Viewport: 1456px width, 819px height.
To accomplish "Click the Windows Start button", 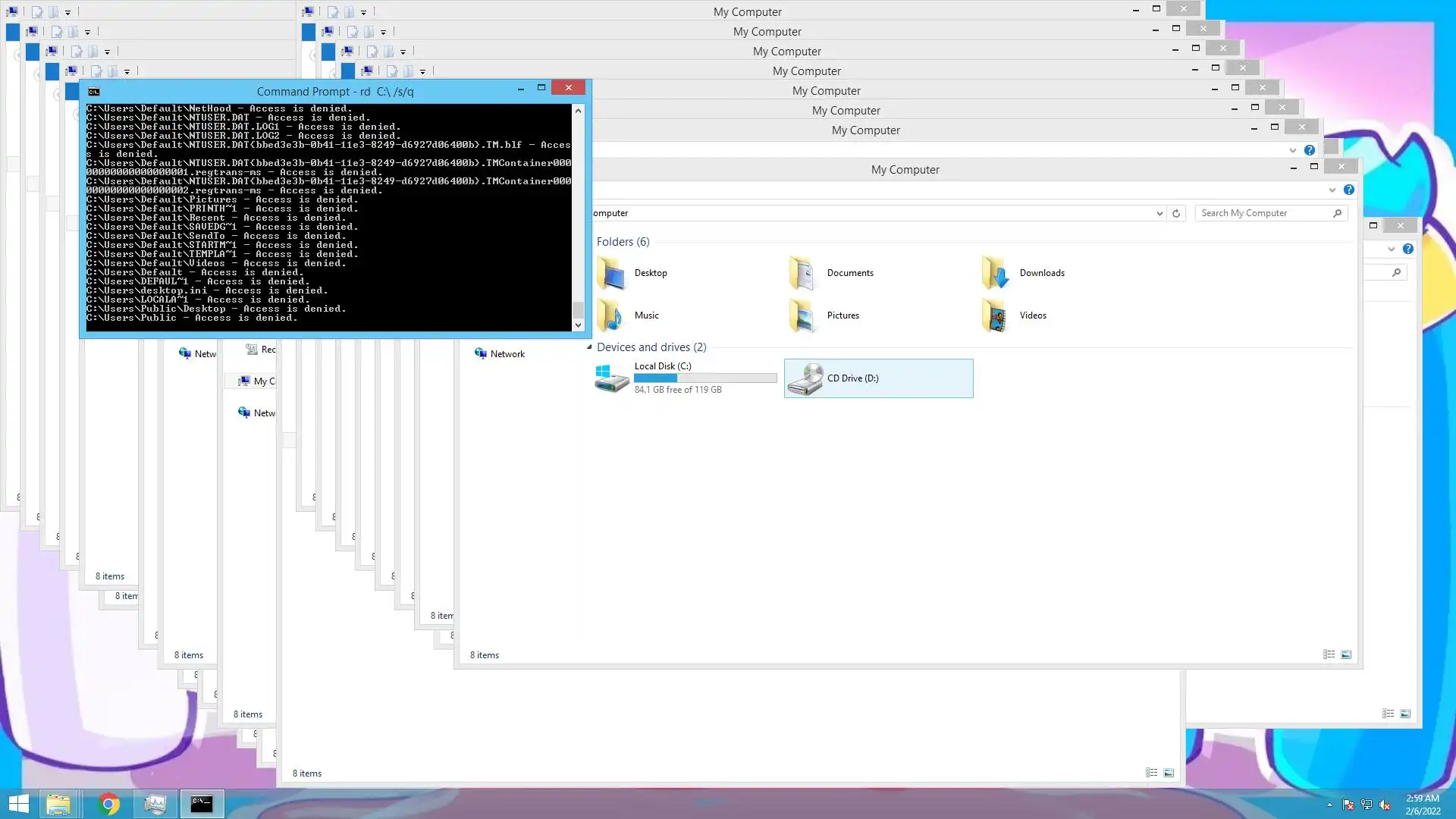I will [x=18, y=804].
